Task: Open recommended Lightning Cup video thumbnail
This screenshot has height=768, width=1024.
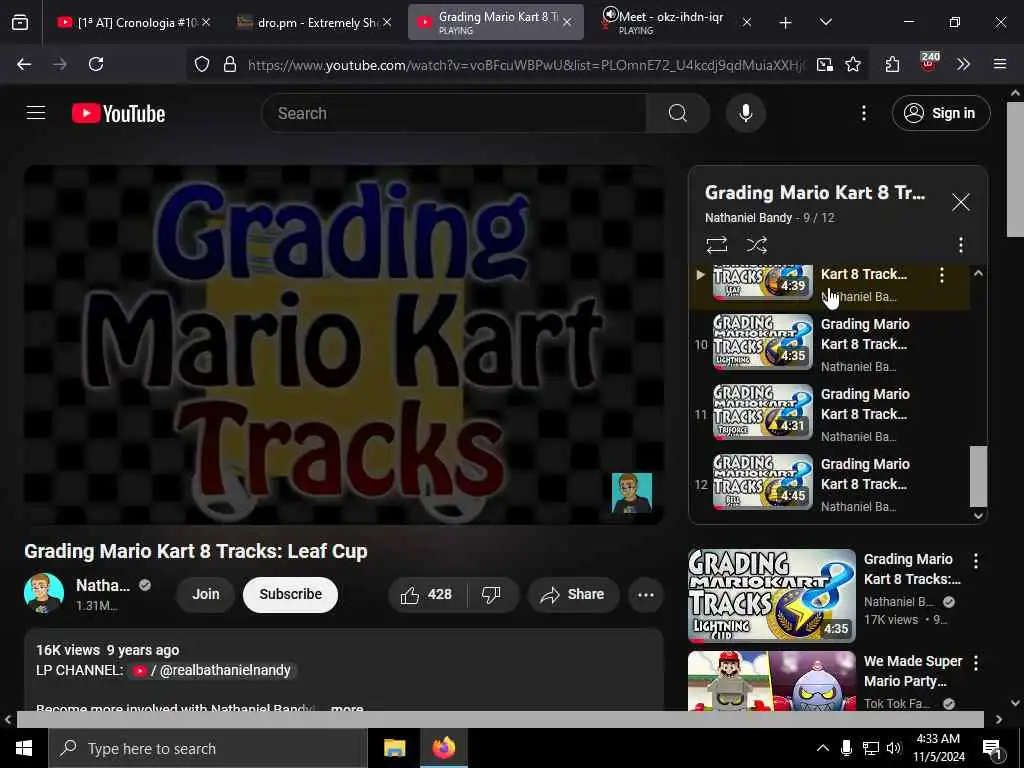Action: coord(771,596)
